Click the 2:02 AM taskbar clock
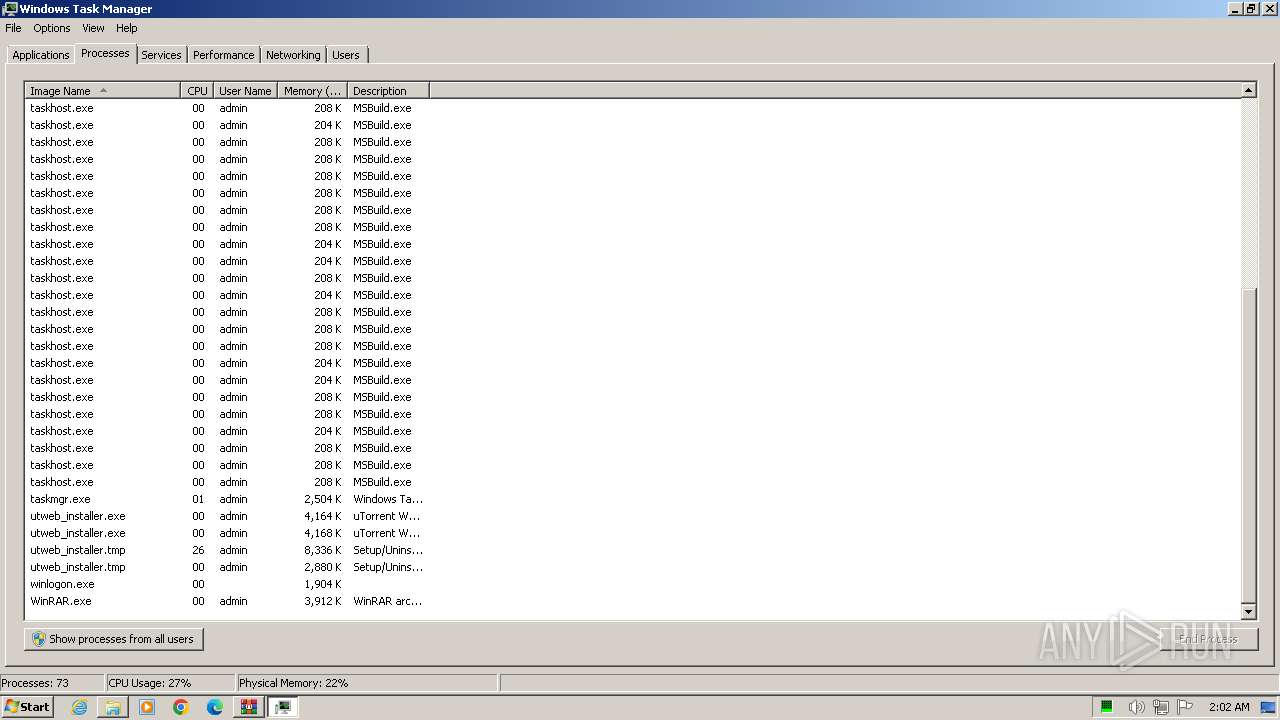Screen dimensions: 1280x720 pyautogui.click(x=1229, y=707)
